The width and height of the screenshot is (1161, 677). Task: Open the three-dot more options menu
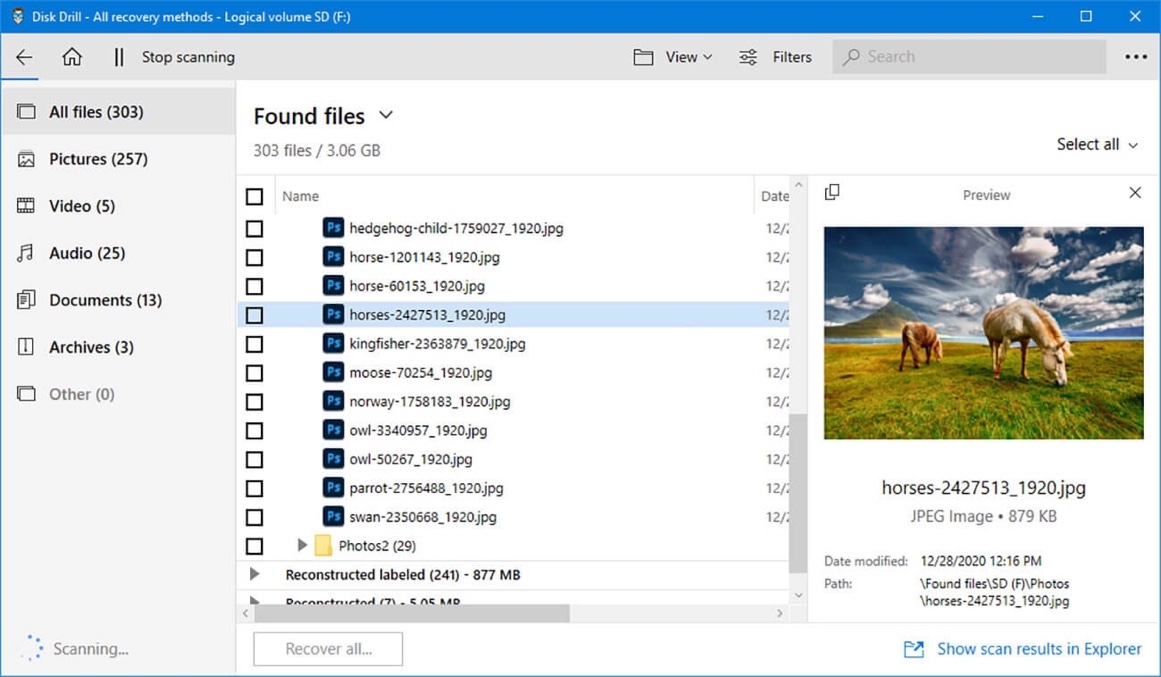(1136, 57)
